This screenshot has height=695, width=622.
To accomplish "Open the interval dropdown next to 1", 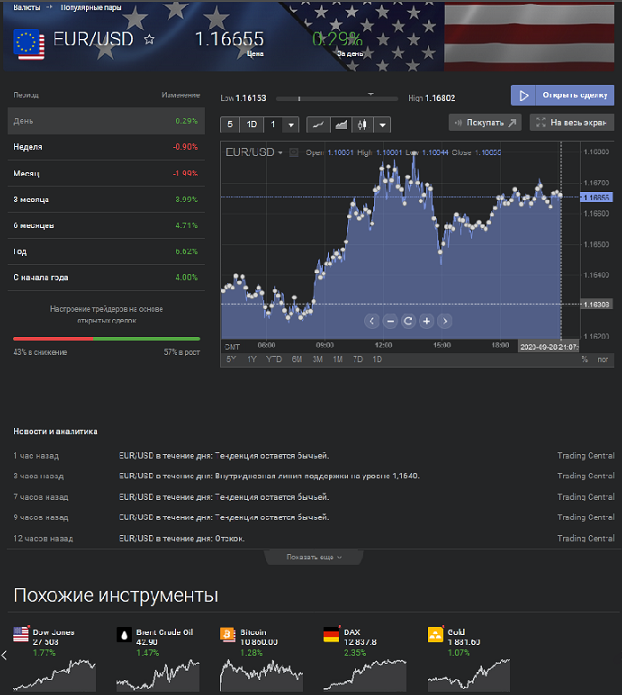I will (x=291, y=125).
